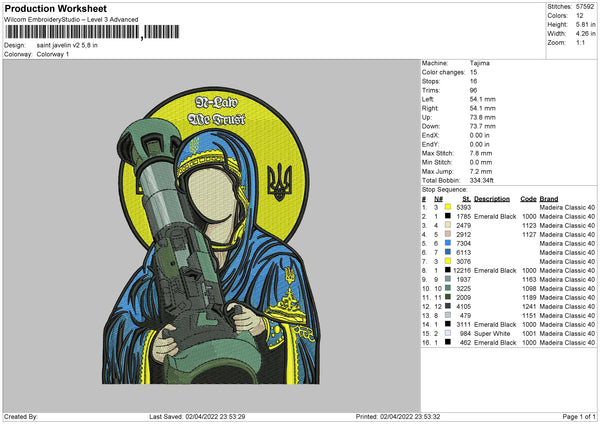Image resolution: width=600 pixels, height=424 pixels.
Task: Pick the dark blue swatch with 6113 stitches
Action: [x=448, y=252]
